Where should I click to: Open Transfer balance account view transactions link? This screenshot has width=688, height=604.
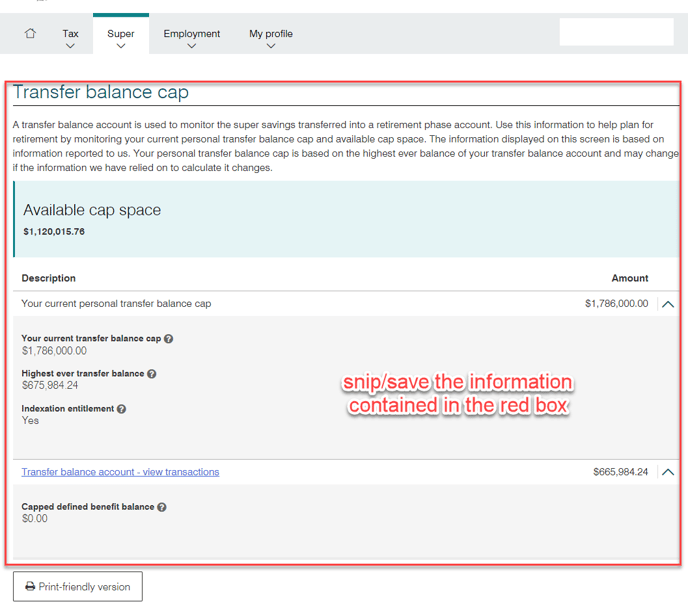(120, 472)
